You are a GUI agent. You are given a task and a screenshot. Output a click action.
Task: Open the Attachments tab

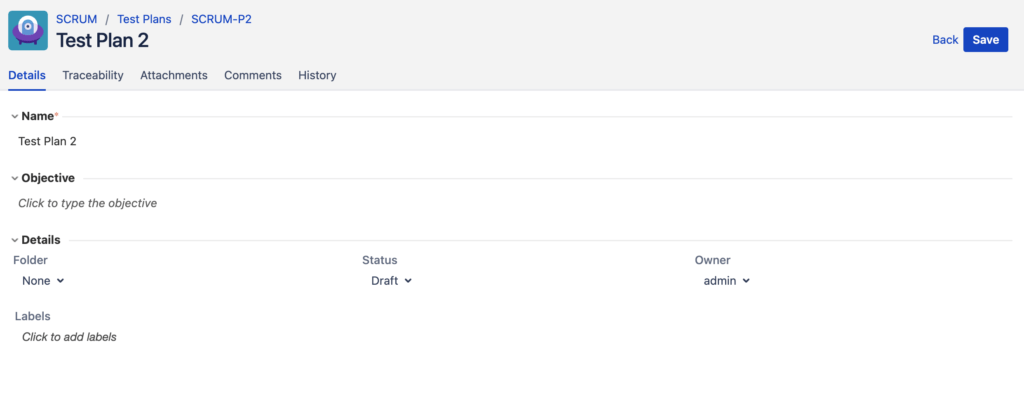(x=174, y=75)
